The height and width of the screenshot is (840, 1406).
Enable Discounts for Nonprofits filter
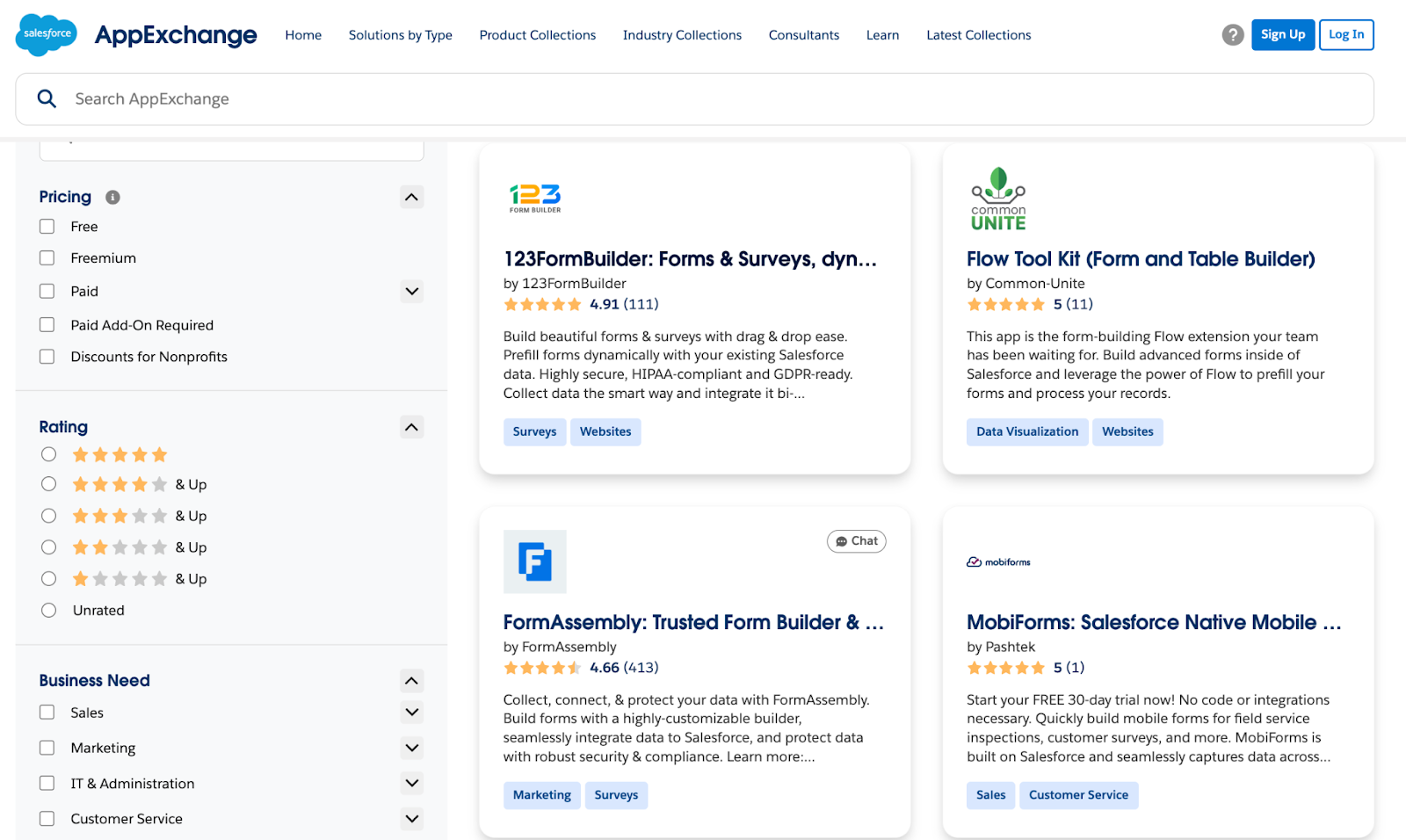coord(47,357)
